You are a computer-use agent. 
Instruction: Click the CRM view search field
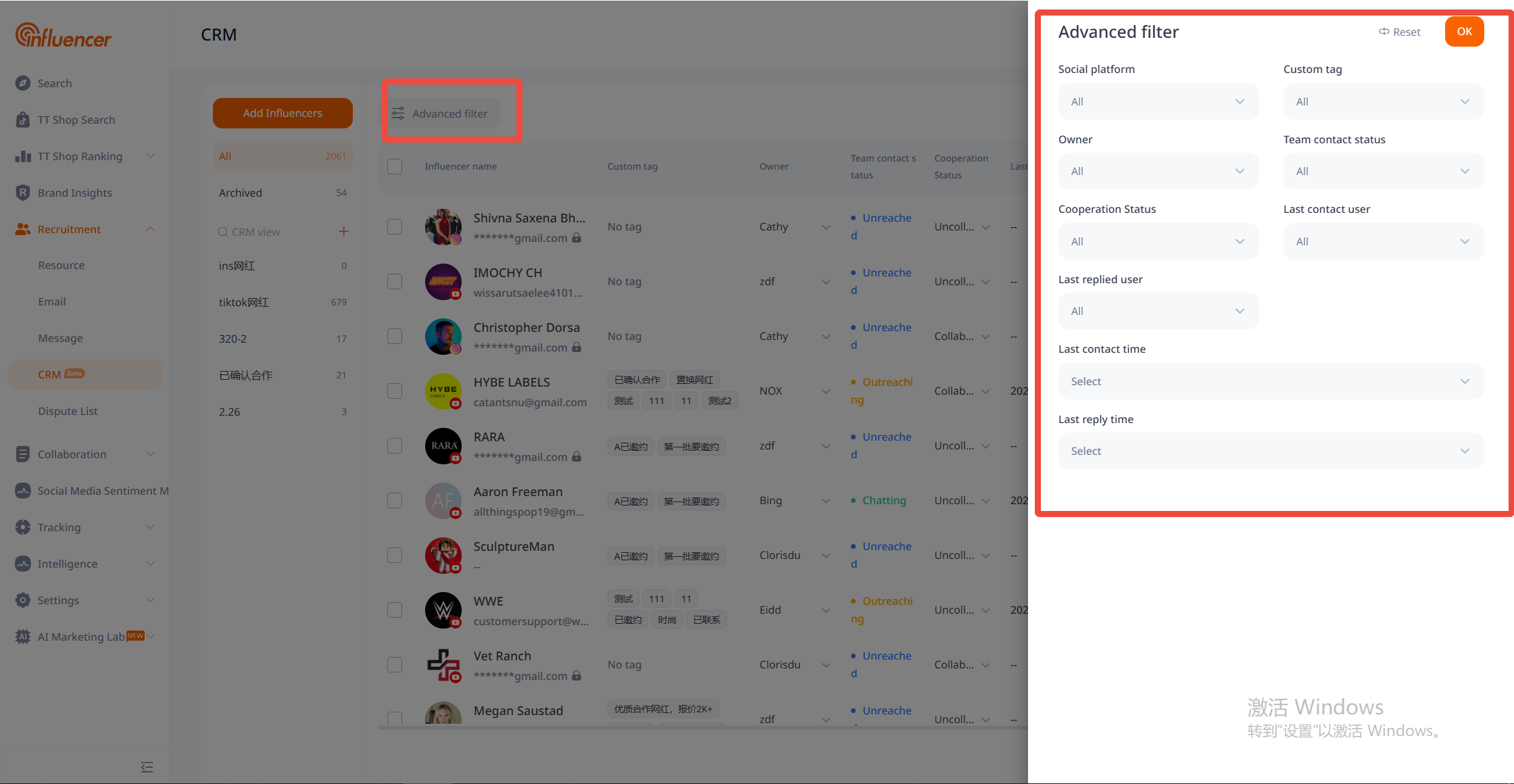(270, 232)
